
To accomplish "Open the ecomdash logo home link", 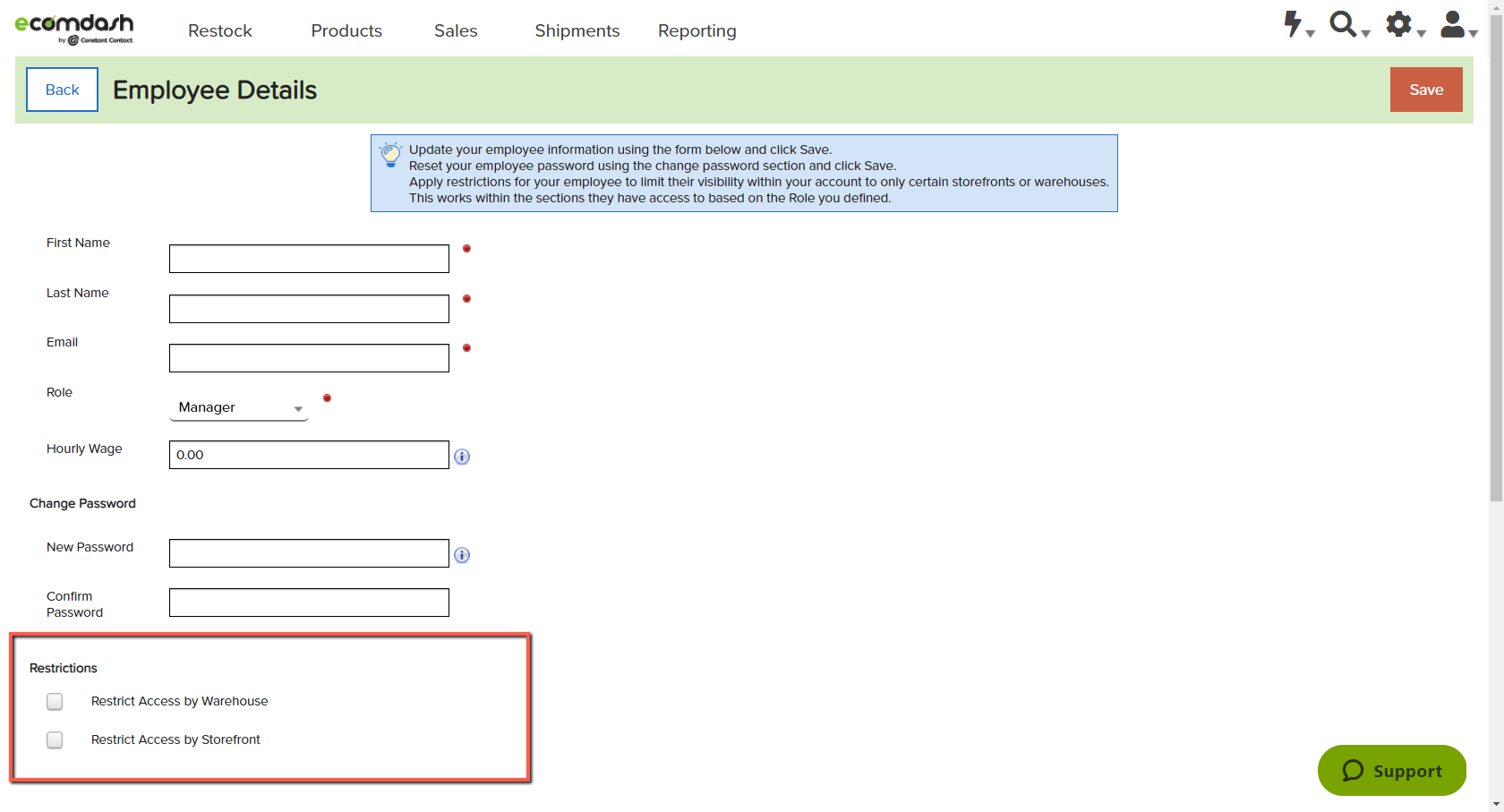I will (x=74, y=29).
